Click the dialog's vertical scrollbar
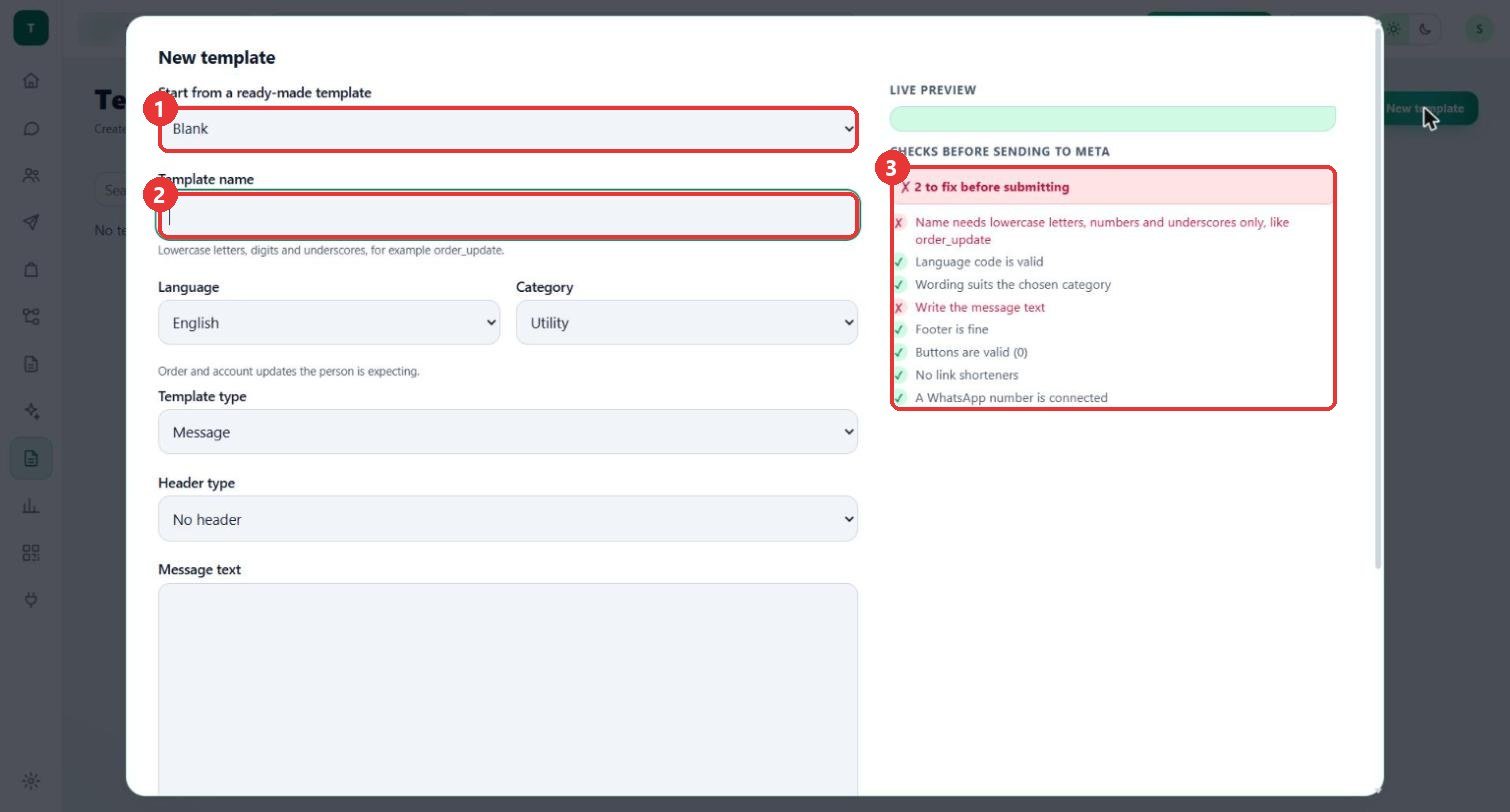Image resolution: width=1510 pixels, height=812 pixels. pyautogui.click(x=1379, y=300)
